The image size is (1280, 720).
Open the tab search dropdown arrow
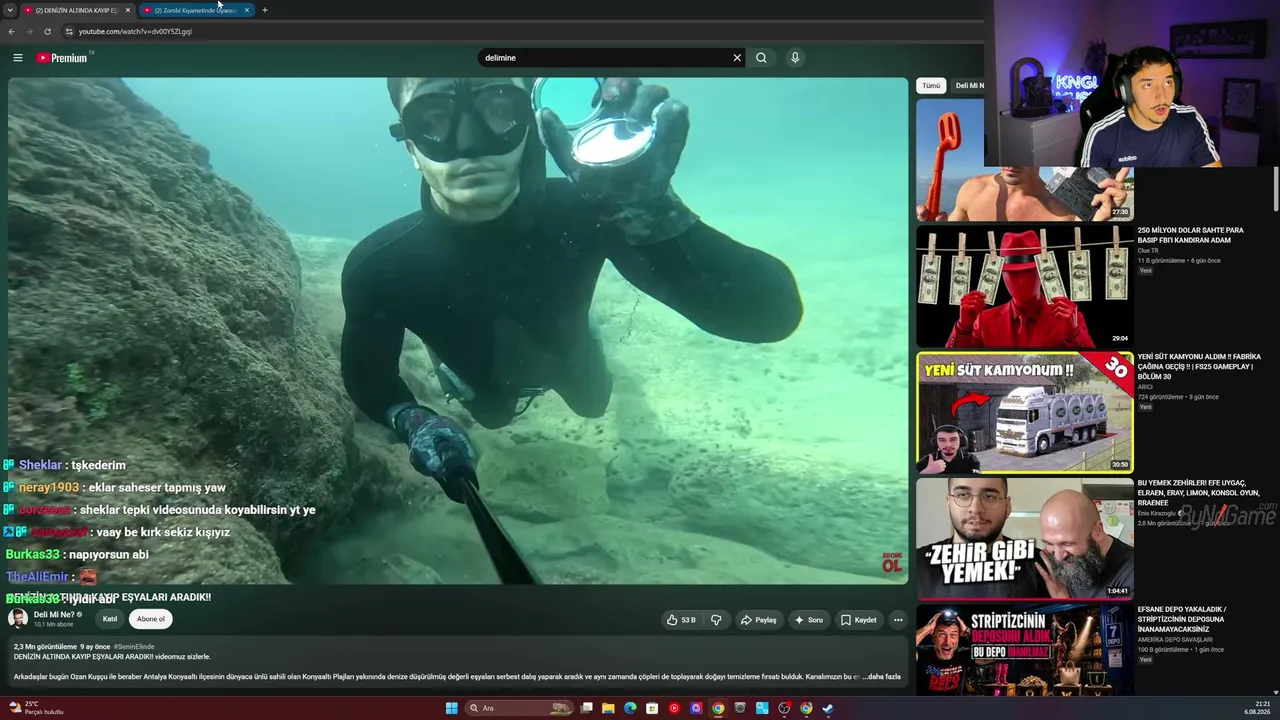click(x=9, y=10)
